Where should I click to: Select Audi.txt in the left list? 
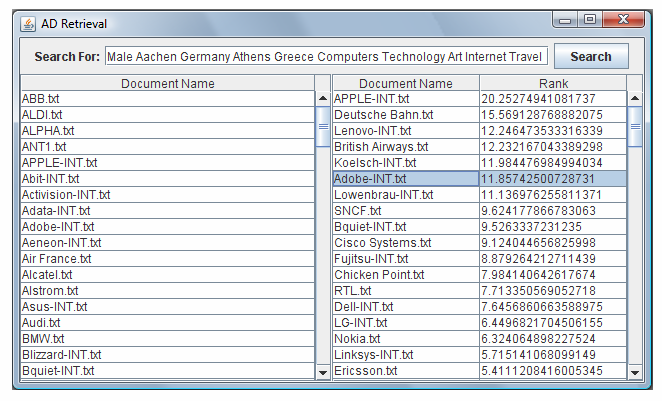pyautogui.click(x=168, y=323)
